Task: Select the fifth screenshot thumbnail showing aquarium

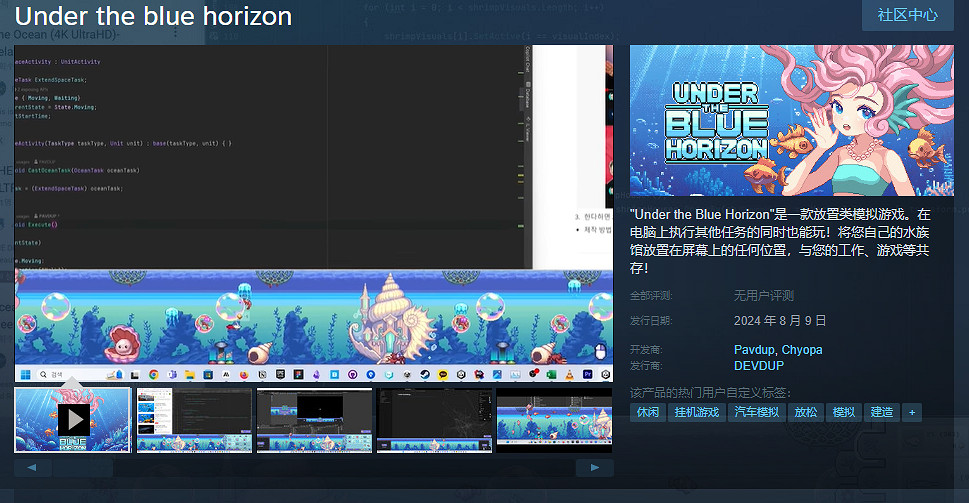Action: point(554,420)
